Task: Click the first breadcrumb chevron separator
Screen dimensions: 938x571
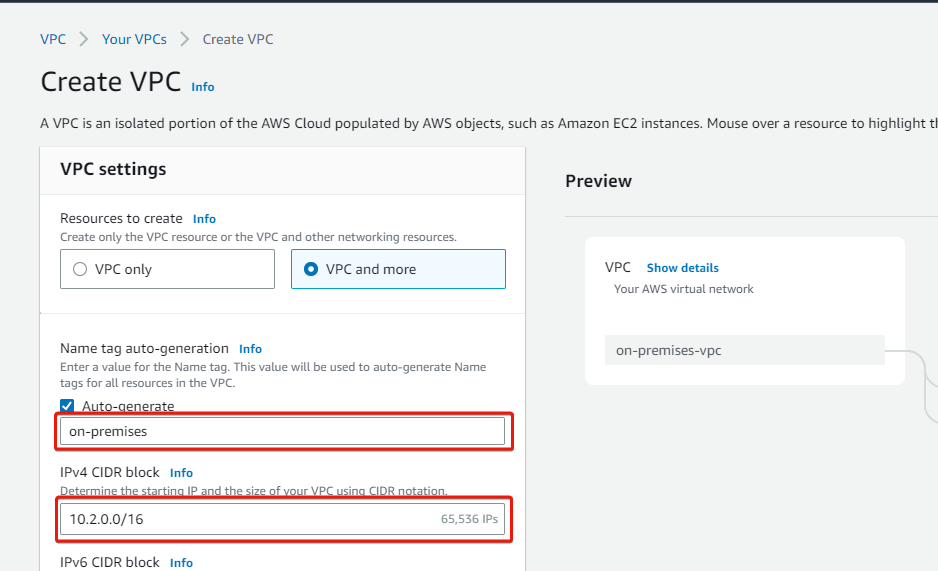Action: tap(84, 39)
